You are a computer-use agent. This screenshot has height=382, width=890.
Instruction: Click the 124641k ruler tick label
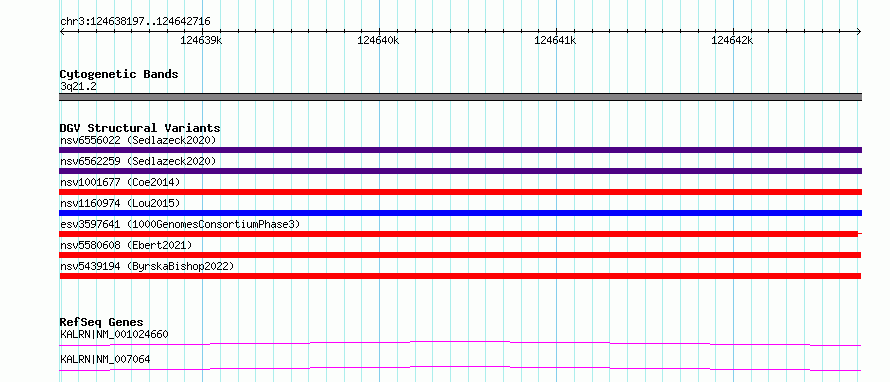(x=555, y=40)
